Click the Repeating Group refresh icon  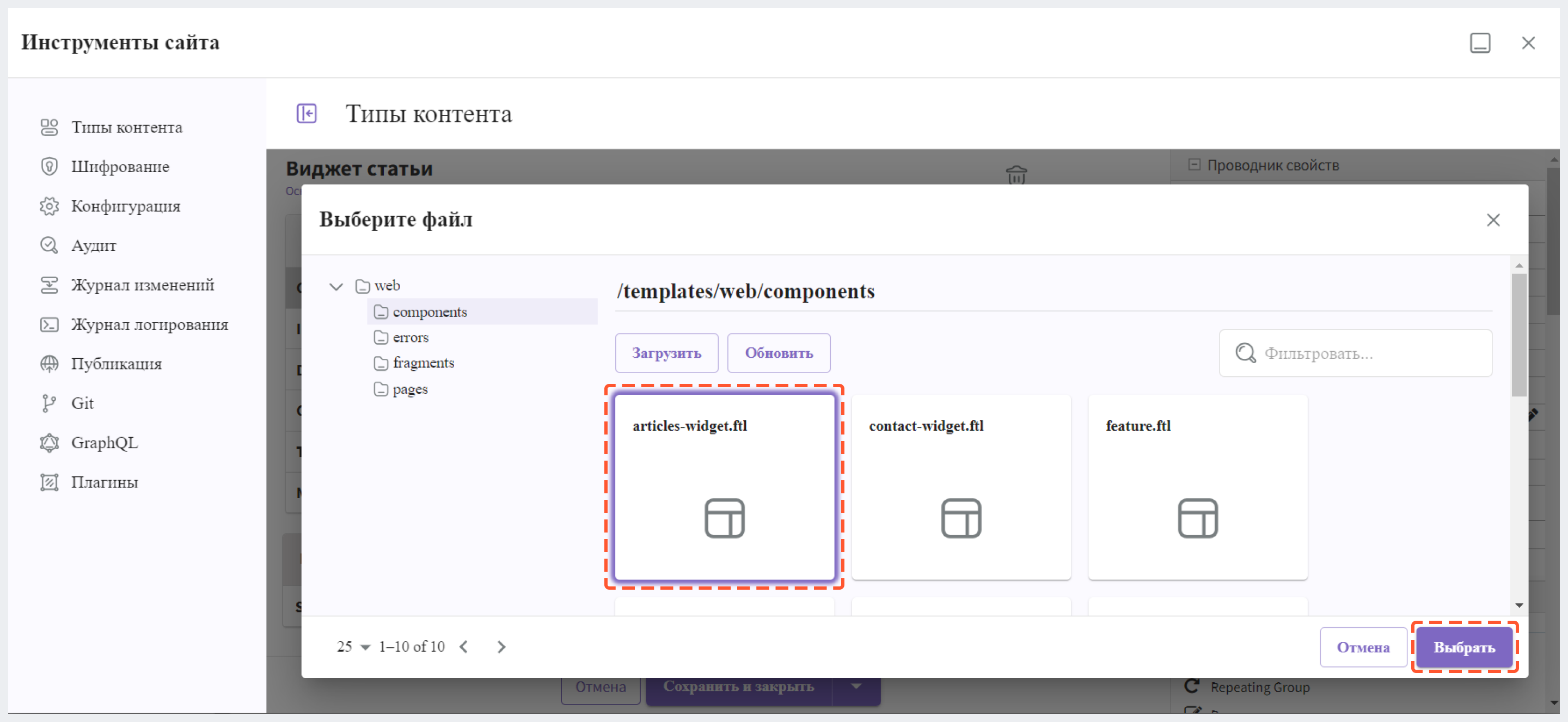point(1192,686)
